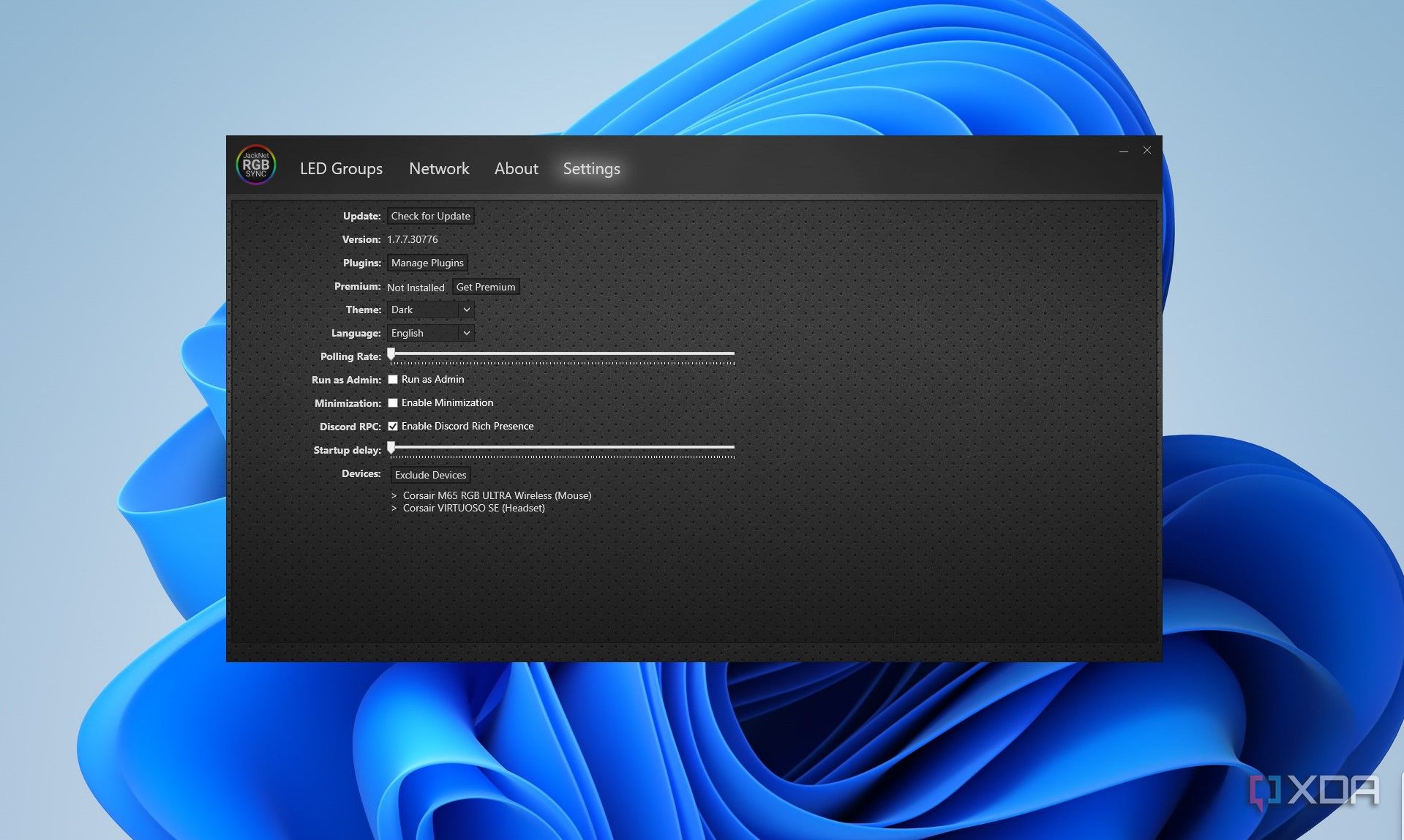This screenshot has height=840, width=1404.
Task: Click the Get Premium button
Action: point(486,287)
